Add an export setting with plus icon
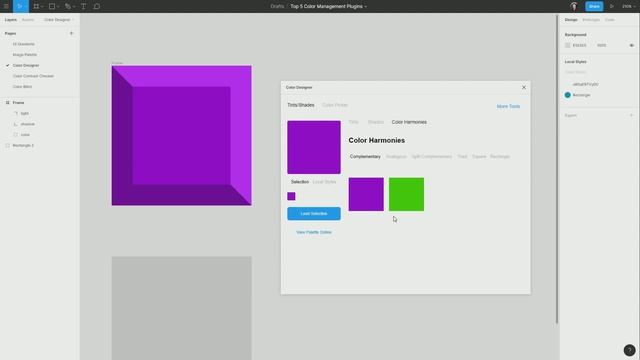This screenshot has height=360, width=640. (x=632, y=115)
